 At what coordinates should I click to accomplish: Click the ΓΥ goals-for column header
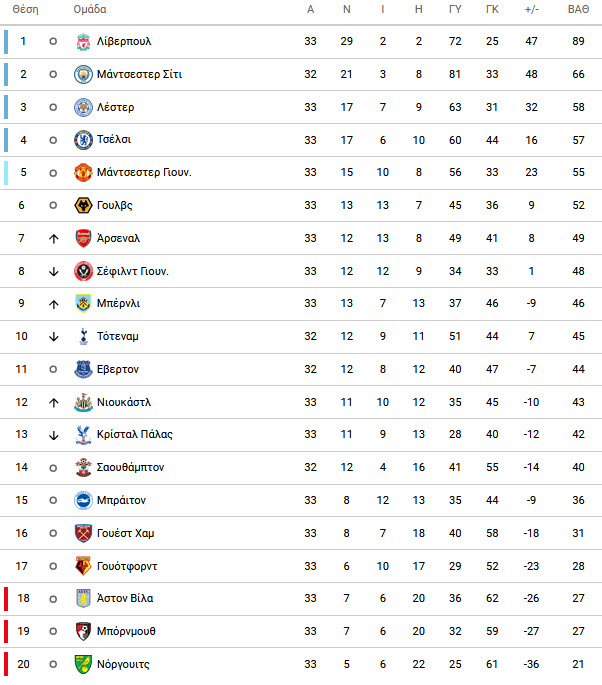[x=455, y=9]
